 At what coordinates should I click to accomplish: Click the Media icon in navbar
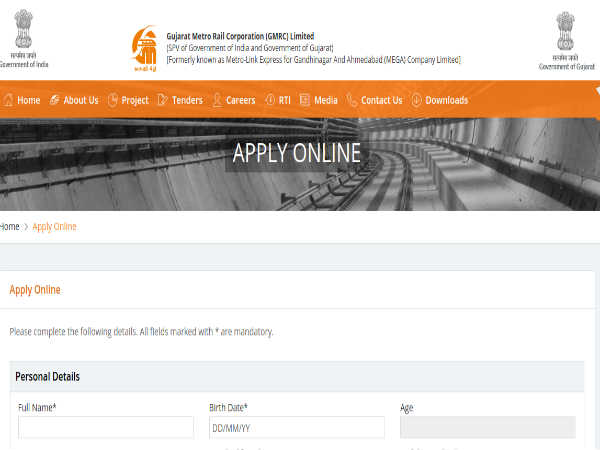point(305,100)
